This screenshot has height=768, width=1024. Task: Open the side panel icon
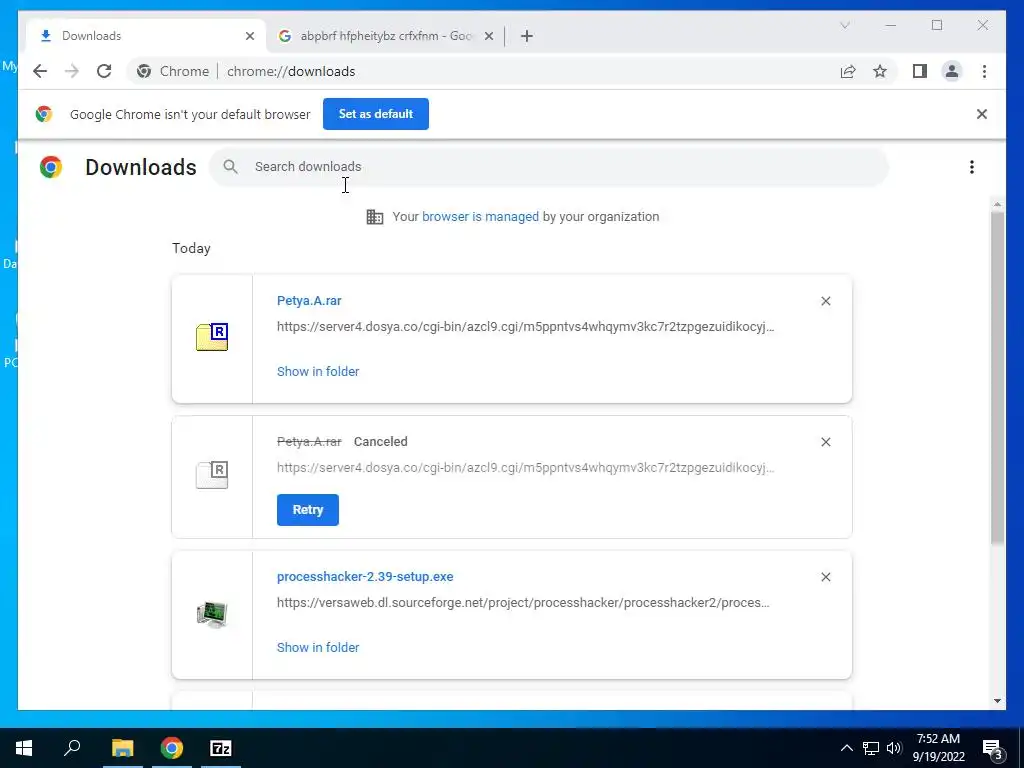(x=920, y=71)
